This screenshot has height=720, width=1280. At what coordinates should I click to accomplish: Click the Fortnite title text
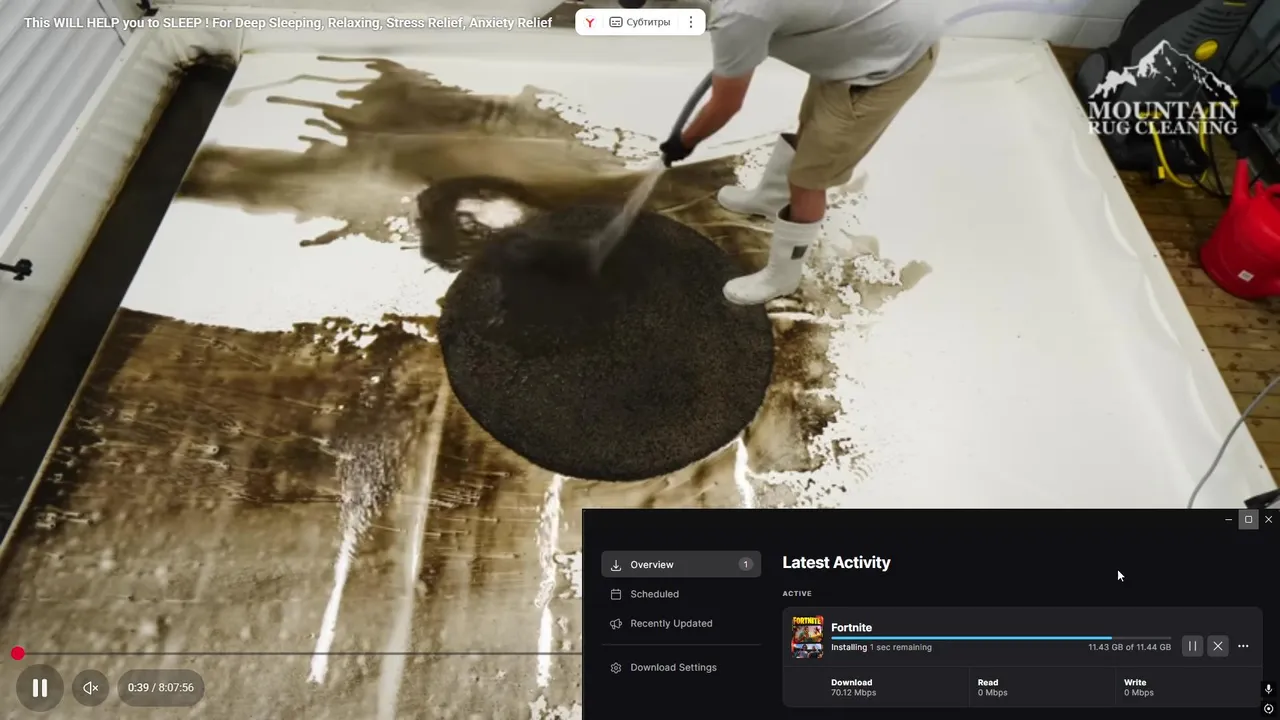tap(851, 628)
